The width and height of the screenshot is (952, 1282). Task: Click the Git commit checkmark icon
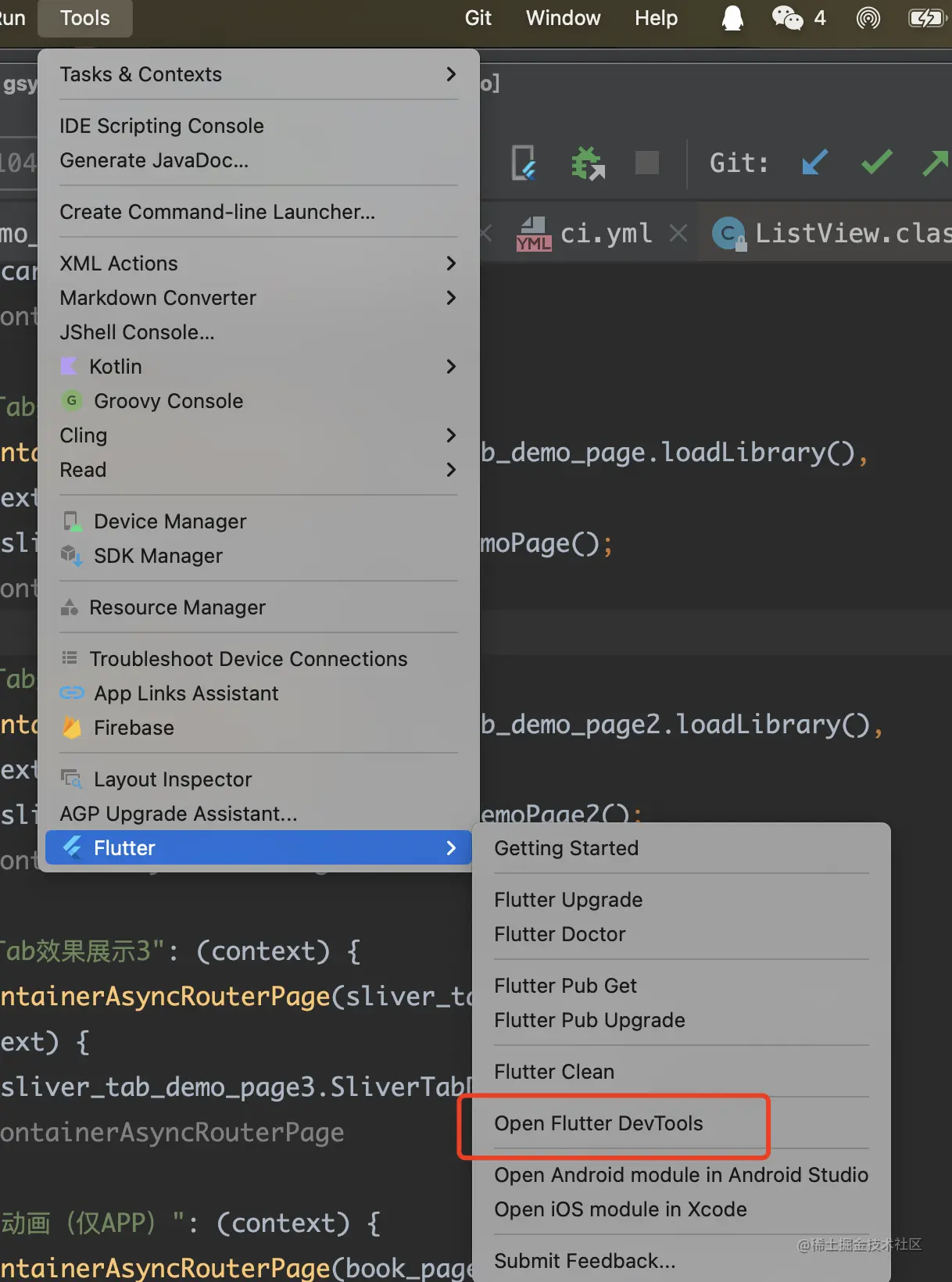pos(877,163)
